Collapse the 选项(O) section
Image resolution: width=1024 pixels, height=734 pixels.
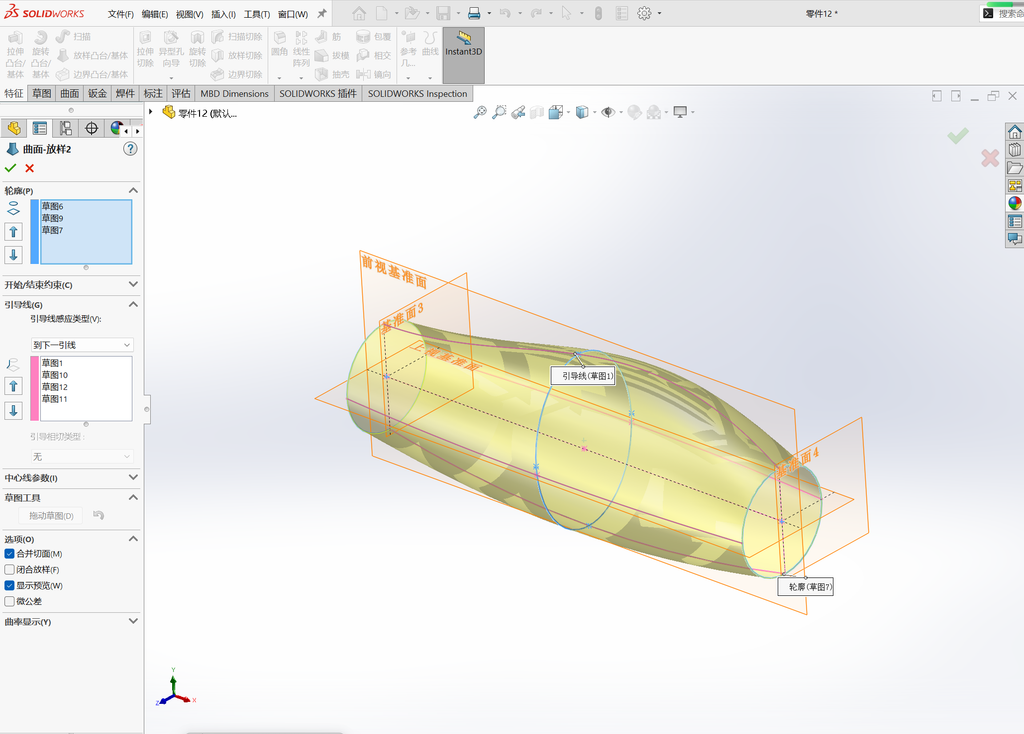pyautogui.click(x=133, y=539)
